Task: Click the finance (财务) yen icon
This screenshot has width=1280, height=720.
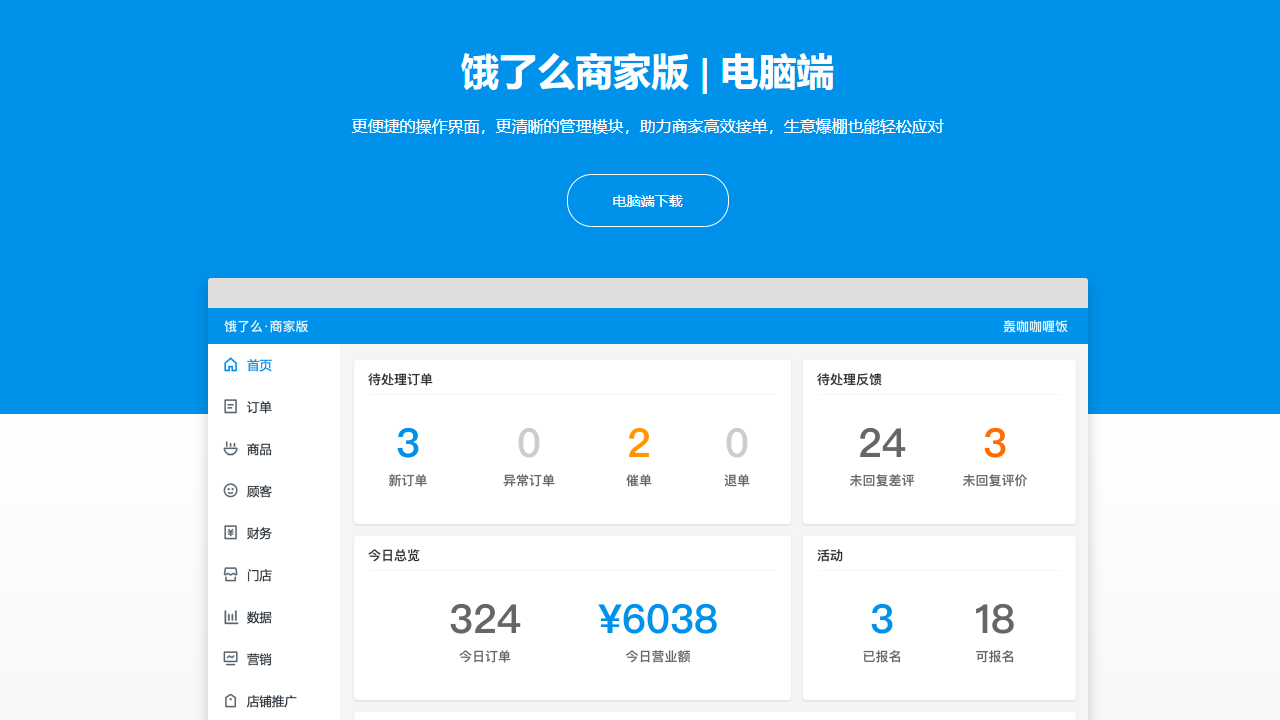Action: [231, 533]
